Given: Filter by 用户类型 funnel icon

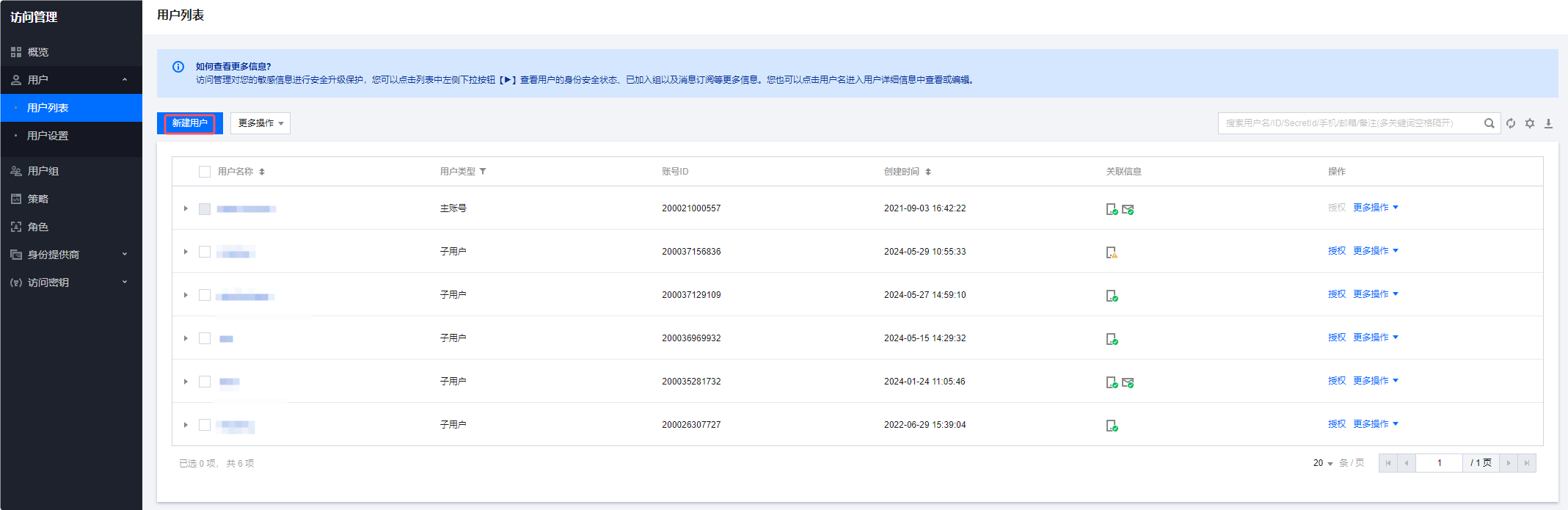Looking at the screenshot, I should point(483,172).
